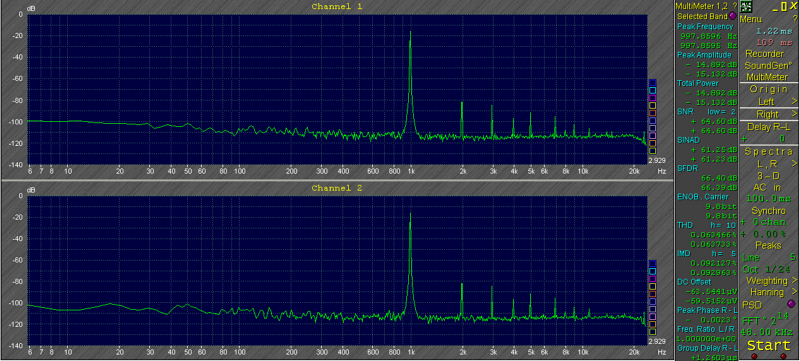The image size is (800, 361).
Task: Start the measurement with the Start button
Action: (x=768, y=345)
